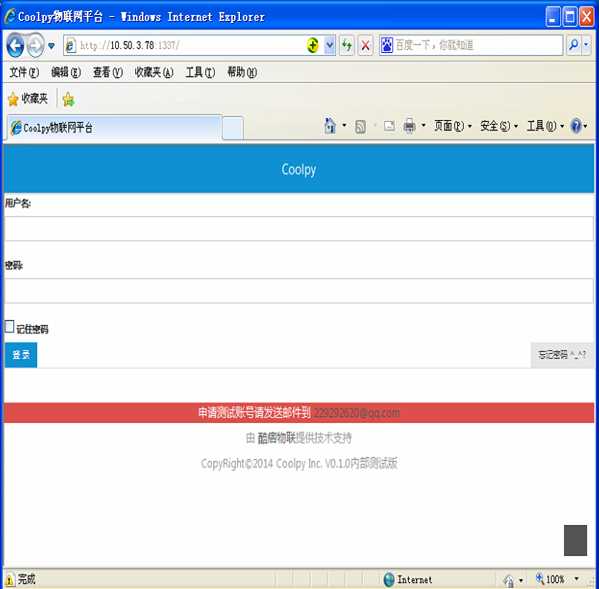Click the RSS feeds icon

coord(360,126)
